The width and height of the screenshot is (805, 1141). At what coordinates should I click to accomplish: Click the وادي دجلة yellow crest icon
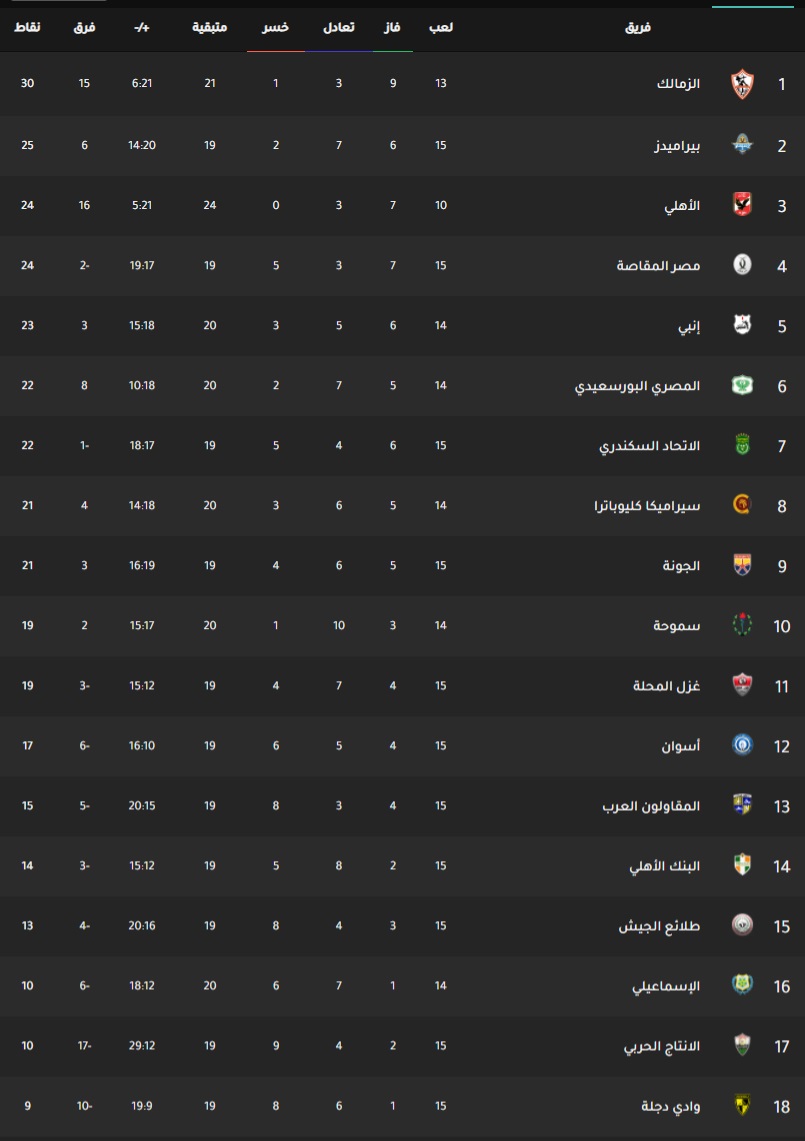742,1105
